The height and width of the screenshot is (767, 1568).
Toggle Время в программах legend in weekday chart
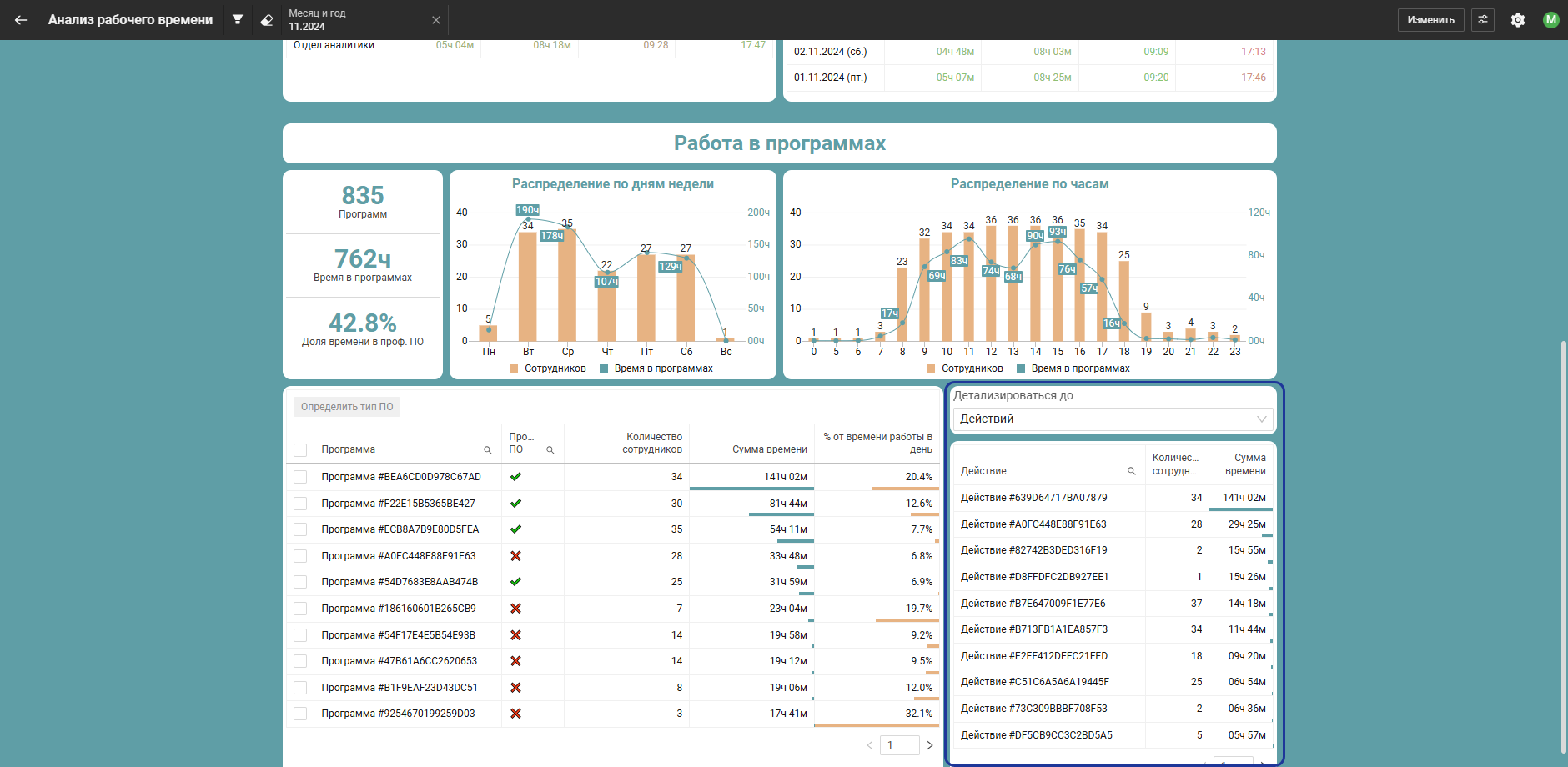(x=656, y=368)
